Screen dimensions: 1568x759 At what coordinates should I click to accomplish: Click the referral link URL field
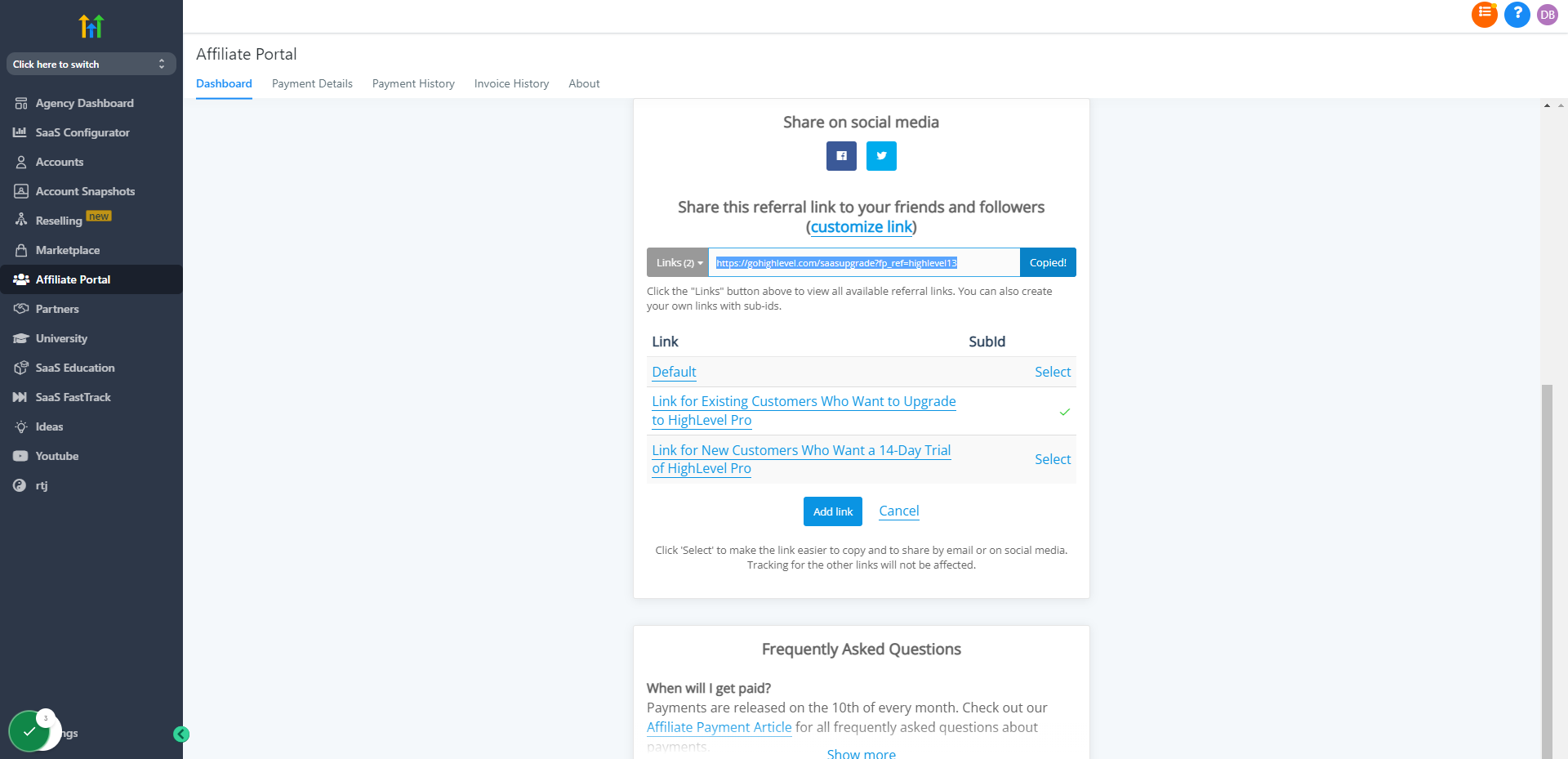pos(864,262)
